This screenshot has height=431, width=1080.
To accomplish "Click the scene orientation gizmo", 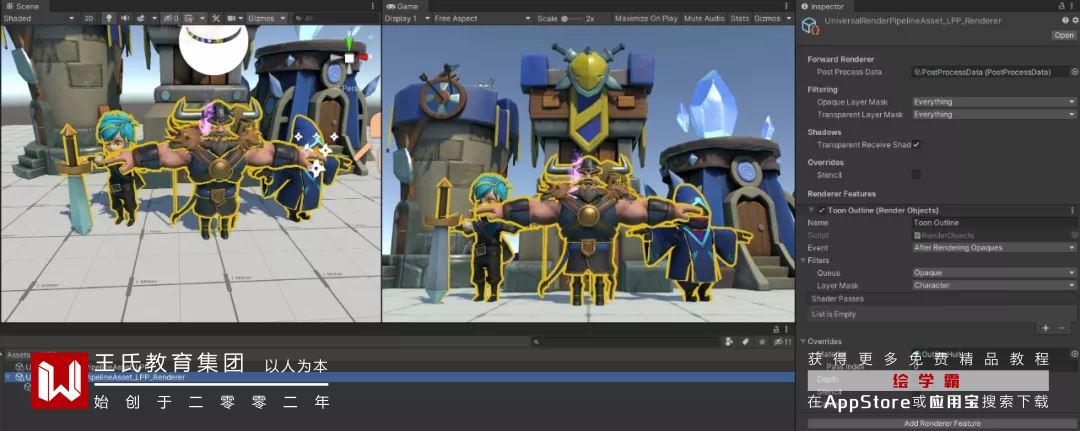I will coord(349,59).
